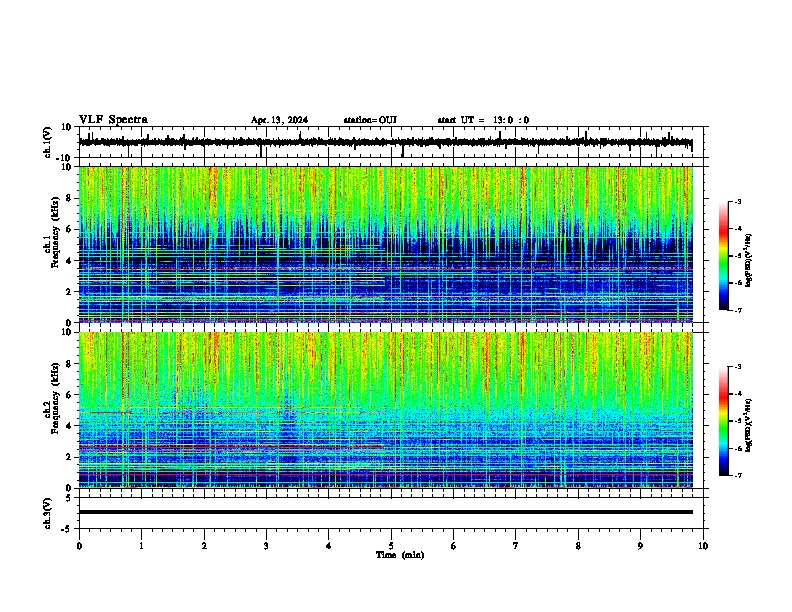Click the "8" kHz tick of ch.1 spectrogram
This screenshot has width=792, height=612.
coord(69,198)
